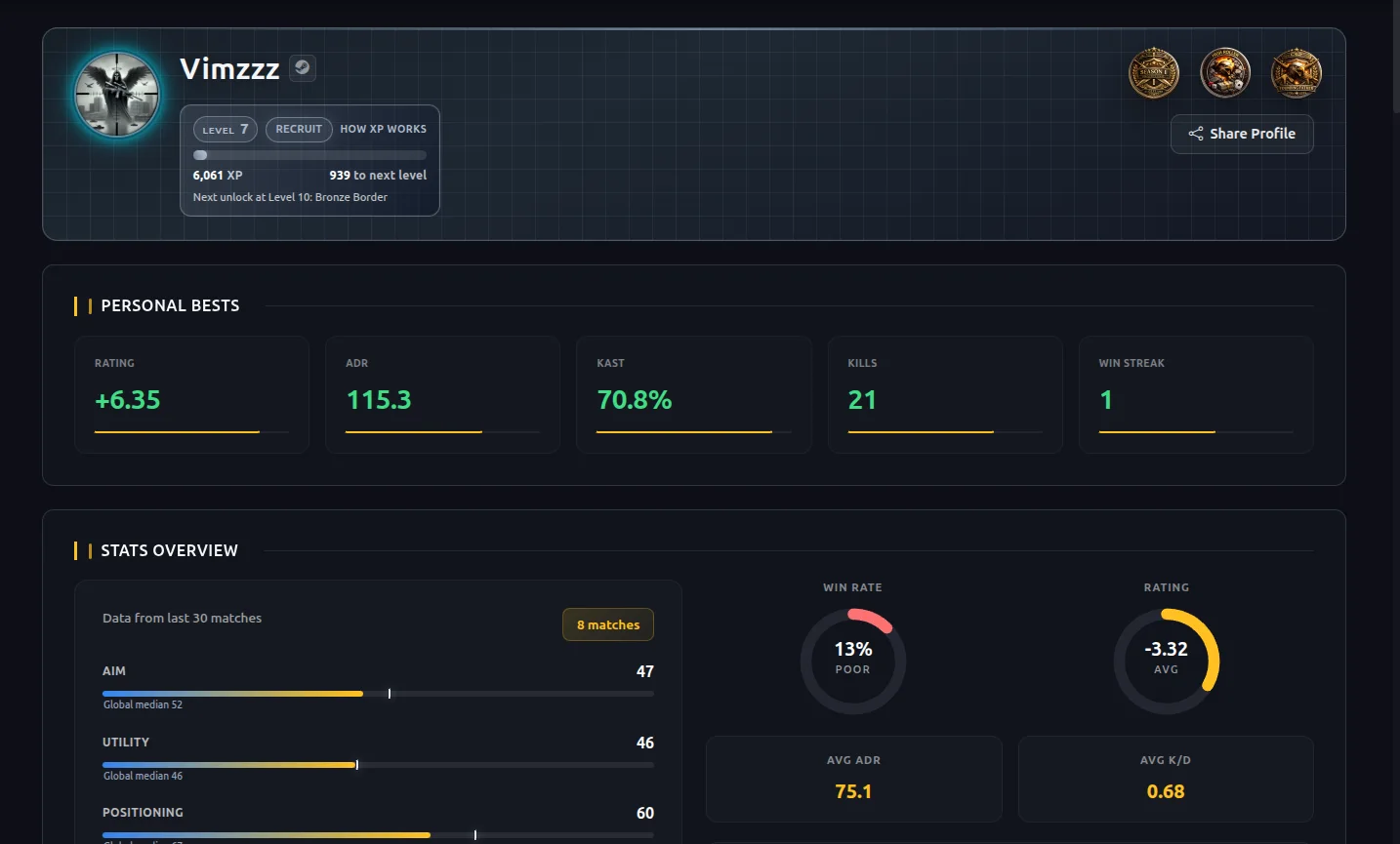Click the Aim score bar
This screenshot has width=1400, height=844.
[x=378, y=694]
